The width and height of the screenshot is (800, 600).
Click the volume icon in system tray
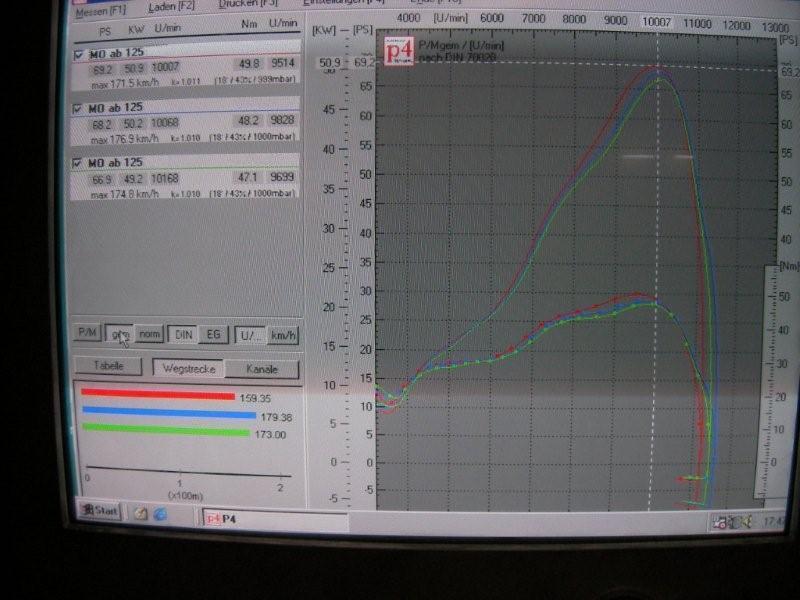745,521
